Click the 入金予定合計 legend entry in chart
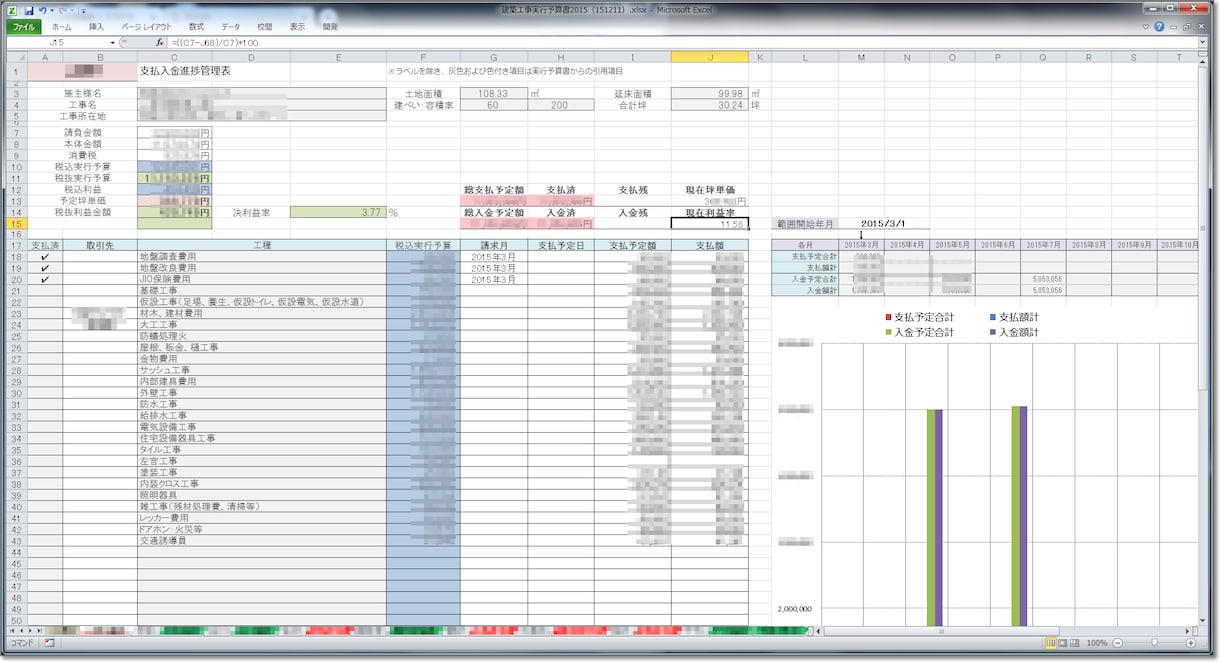 pyautogui.click(x=918, y=331)
